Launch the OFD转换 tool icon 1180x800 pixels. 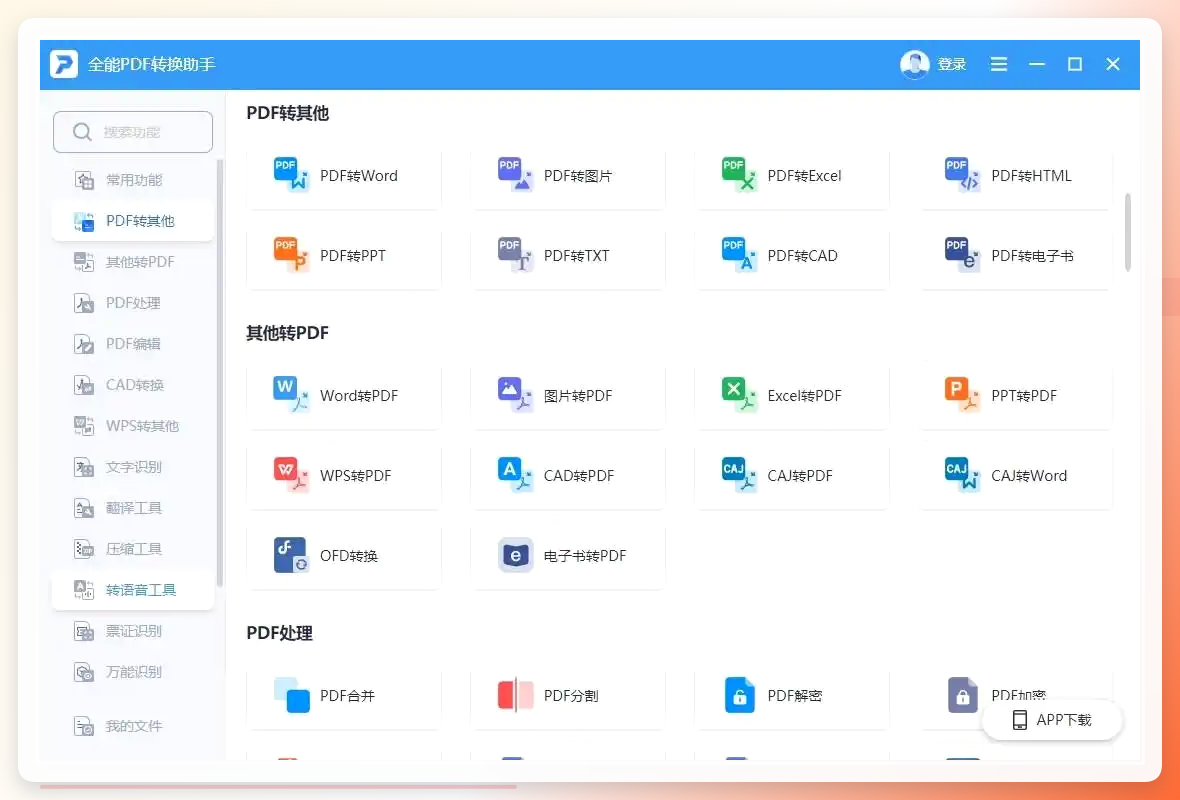[x=290, y=555]
